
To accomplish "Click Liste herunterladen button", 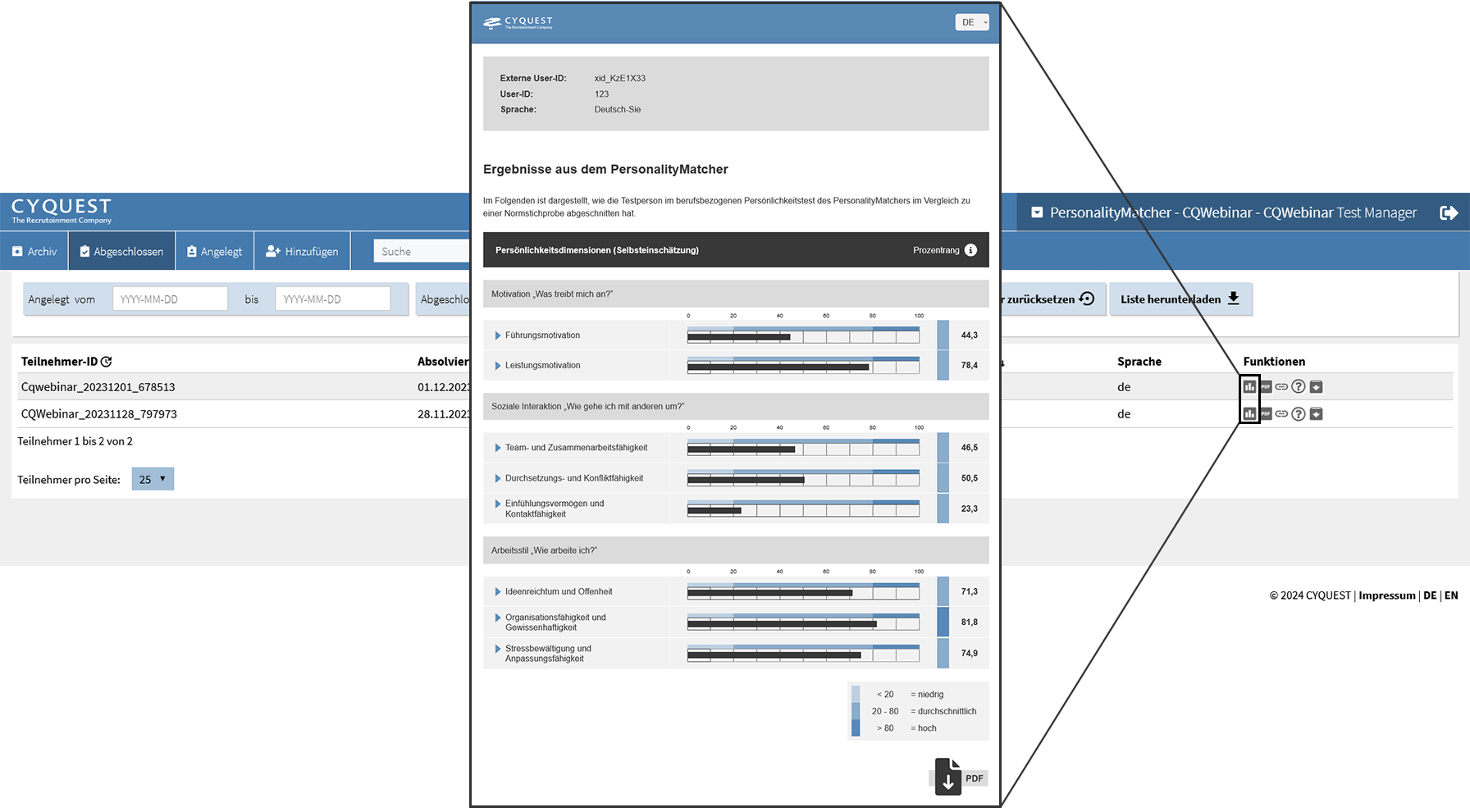I will tap(1180, 299).
